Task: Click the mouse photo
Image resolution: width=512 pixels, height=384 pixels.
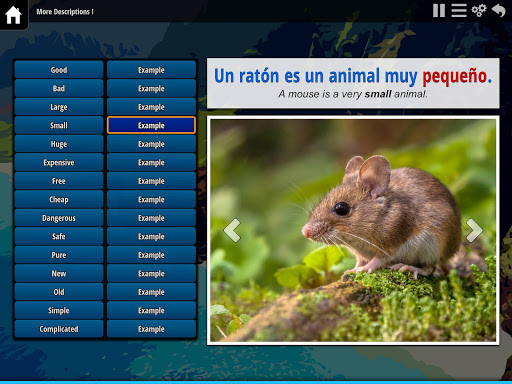Action: [353, 230]
